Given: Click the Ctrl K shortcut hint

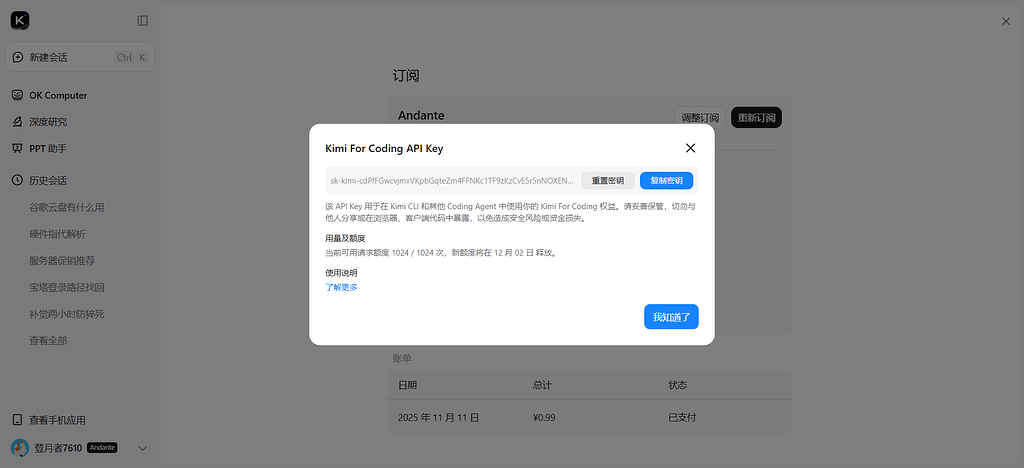Looking at the screenshot, I should [x=131, y=57].
